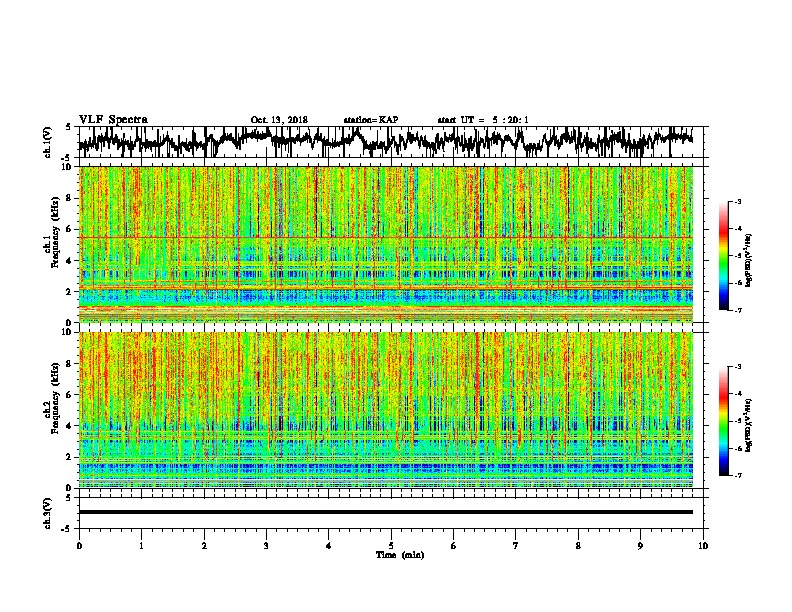Select the date text "Oct. 13, 2018"

[279, 120]
